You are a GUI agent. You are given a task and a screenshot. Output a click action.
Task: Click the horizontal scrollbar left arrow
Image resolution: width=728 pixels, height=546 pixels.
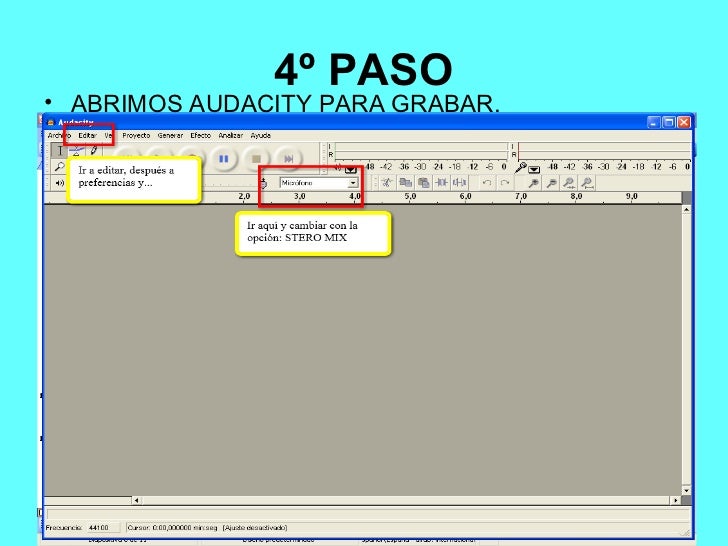[x=136, y=500]
